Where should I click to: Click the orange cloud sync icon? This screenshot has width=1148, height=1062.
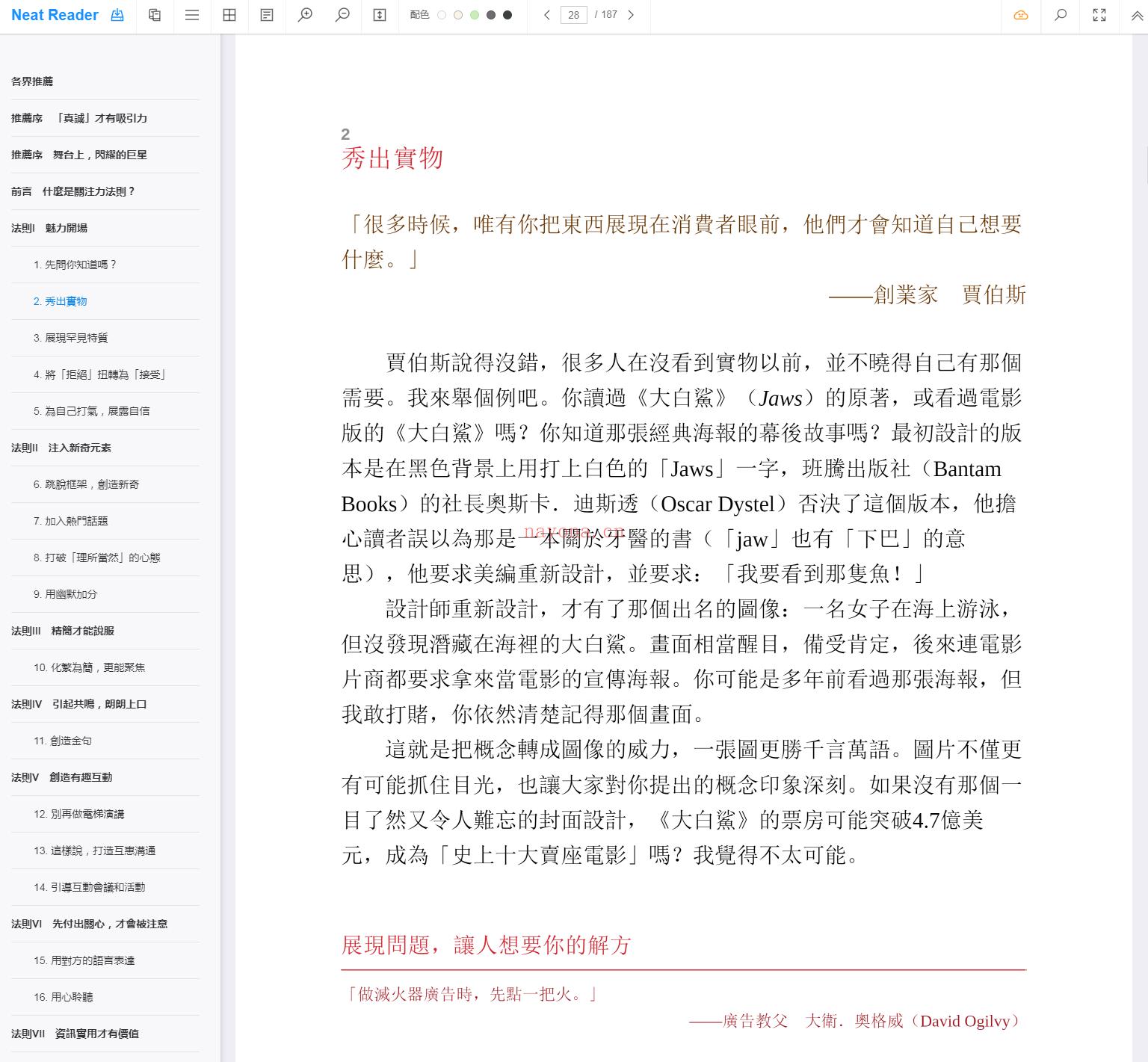1021,15
